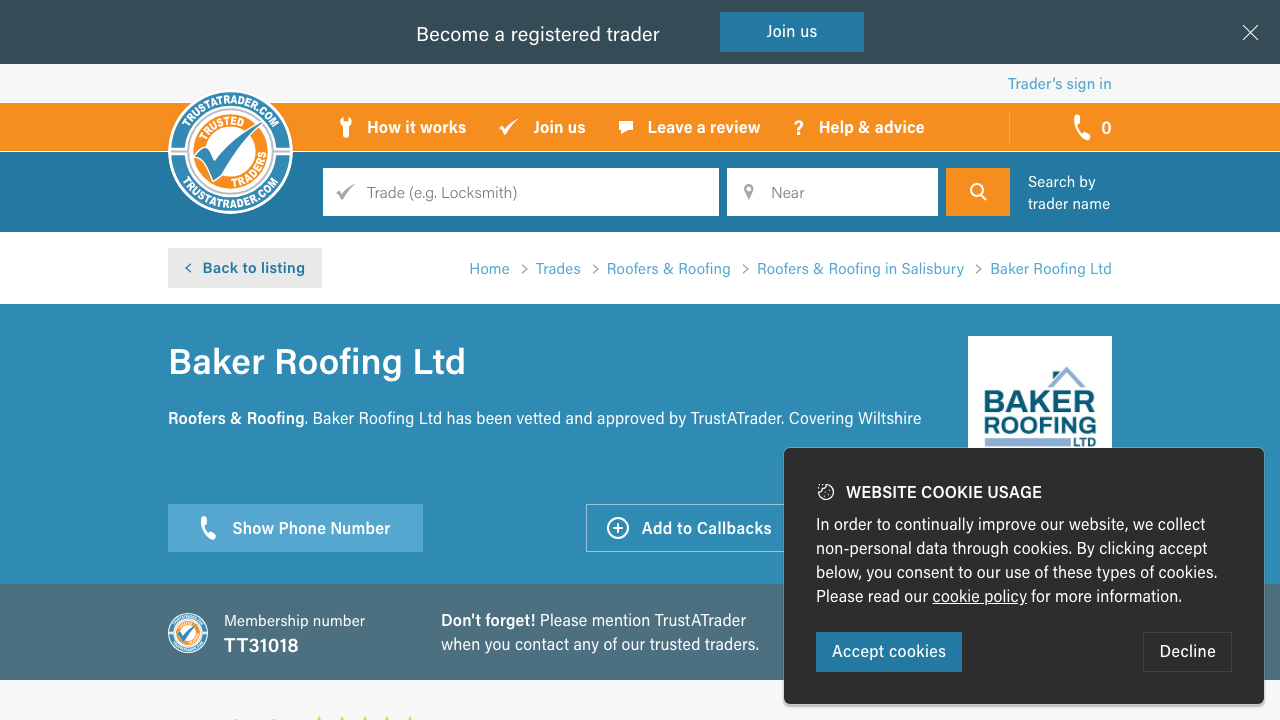Open the Baker Roofing company logo image
Viewport: 1280px width, 720px height.
pos(1039,400)
